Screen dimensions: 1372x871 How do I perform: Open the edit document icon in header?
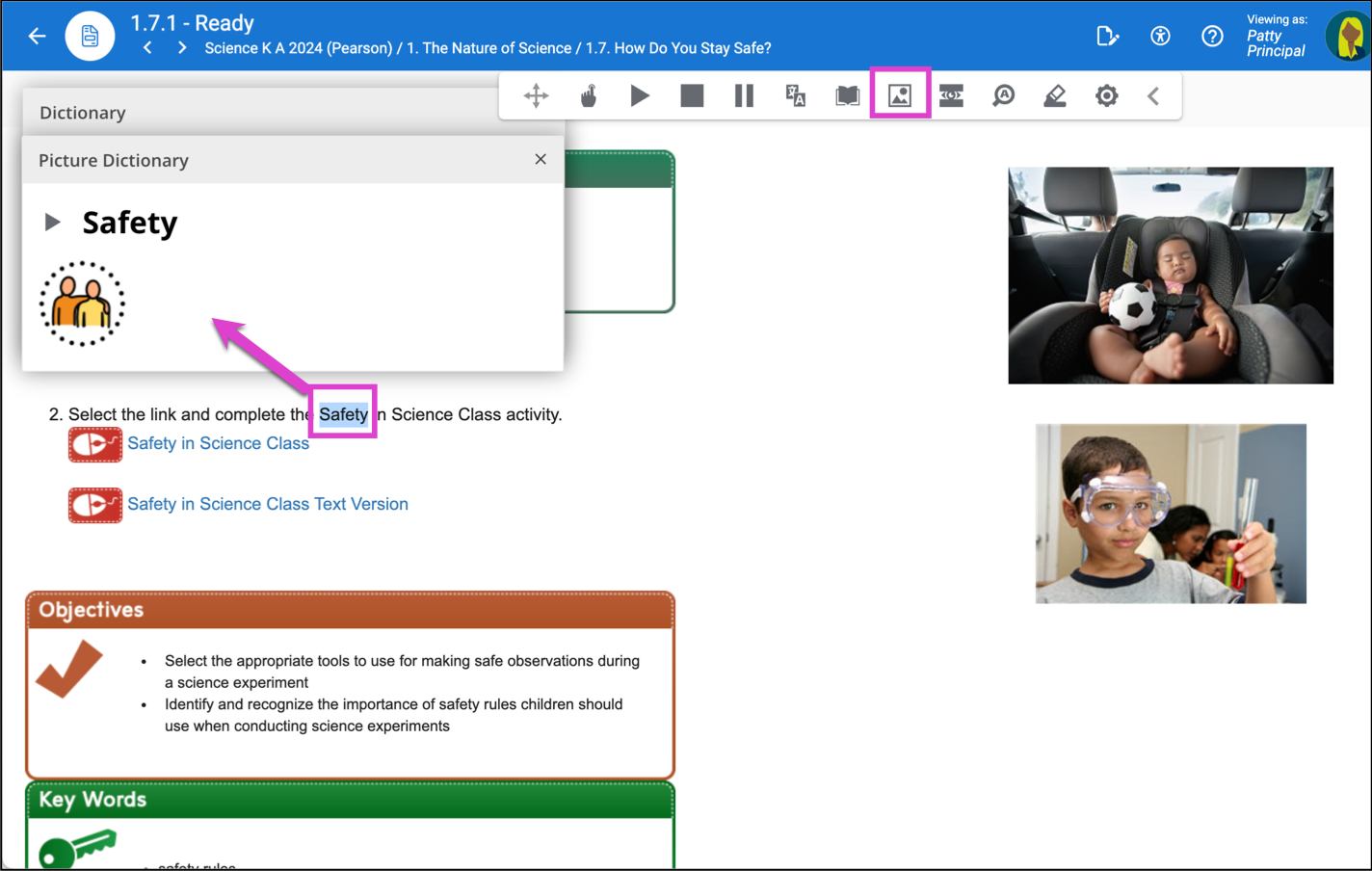point(1107,37)
